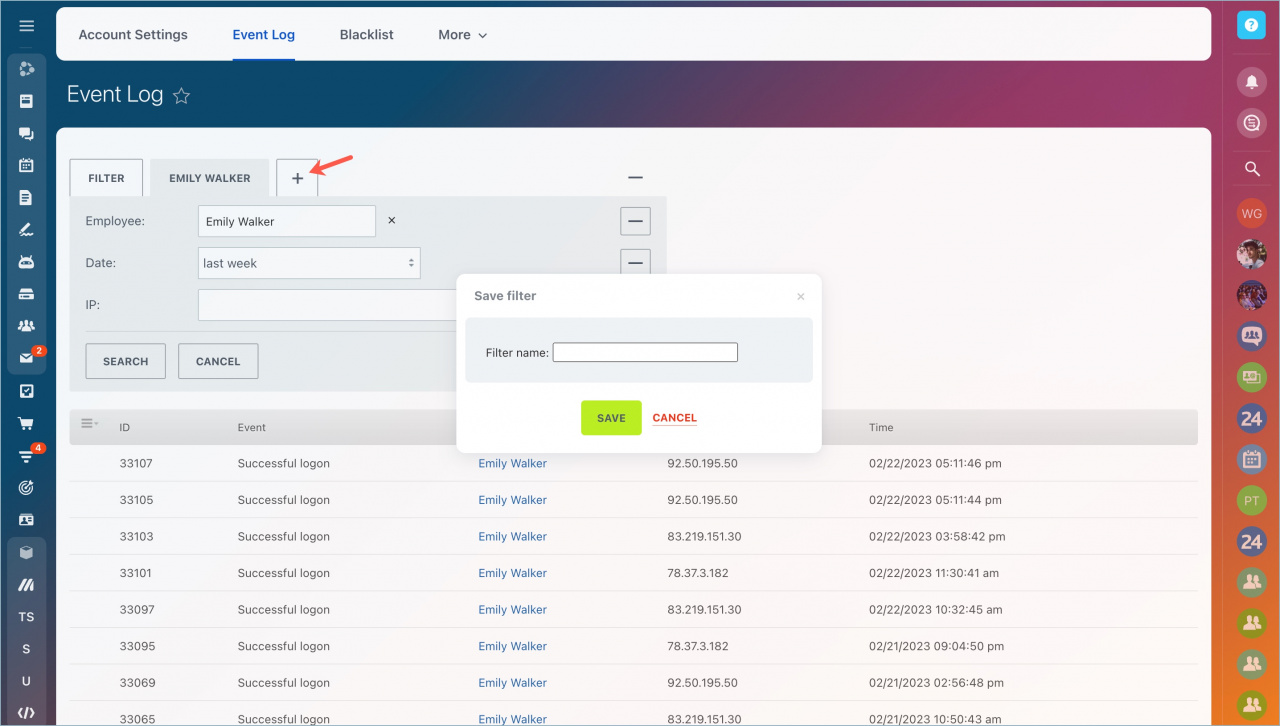Open the box cube icon in left sidebar
Viewport: 1280px width, 726px height.
pyautogui.click(x=27, y=552)
